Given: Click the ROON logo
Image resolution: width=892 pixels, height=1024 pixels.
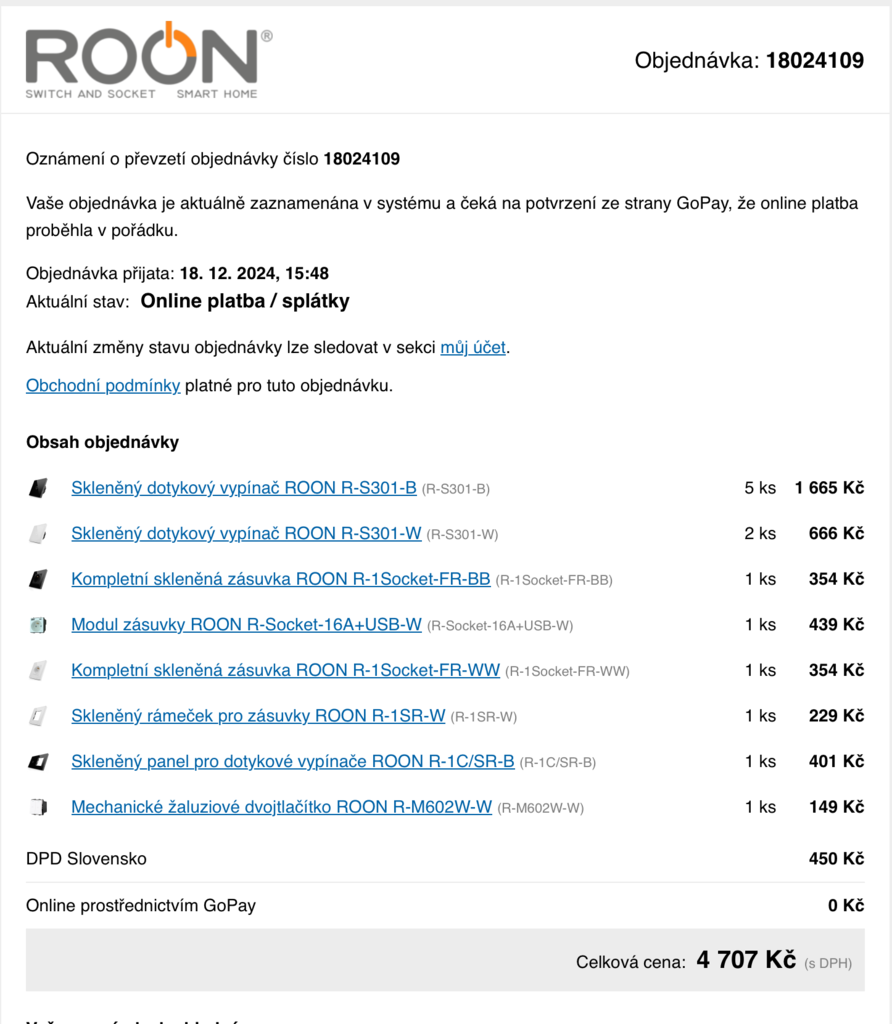Looking at the screenshot, I should (149, 60).
